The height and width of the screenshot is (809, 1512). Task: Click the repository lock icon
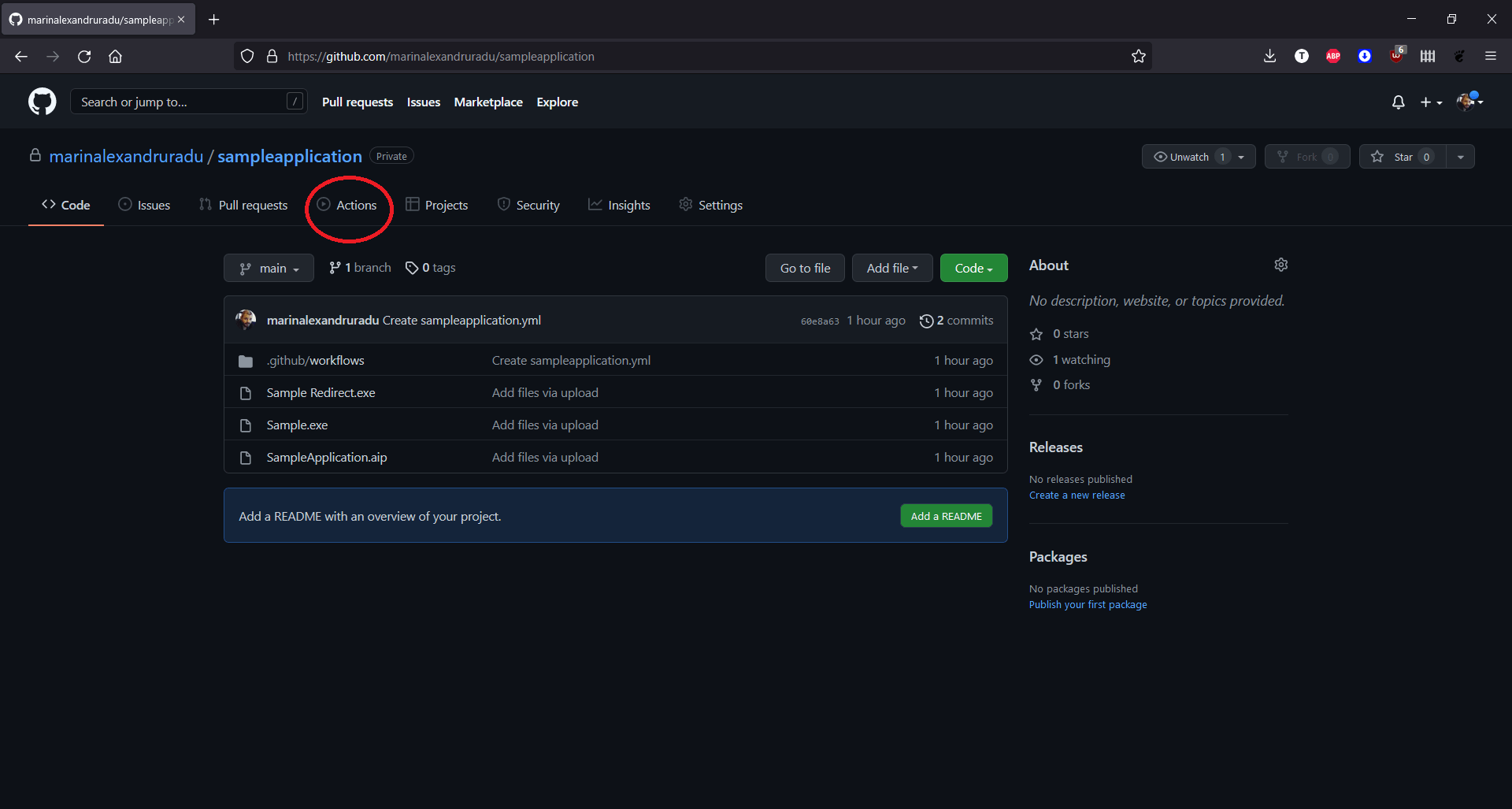(35, 155)
